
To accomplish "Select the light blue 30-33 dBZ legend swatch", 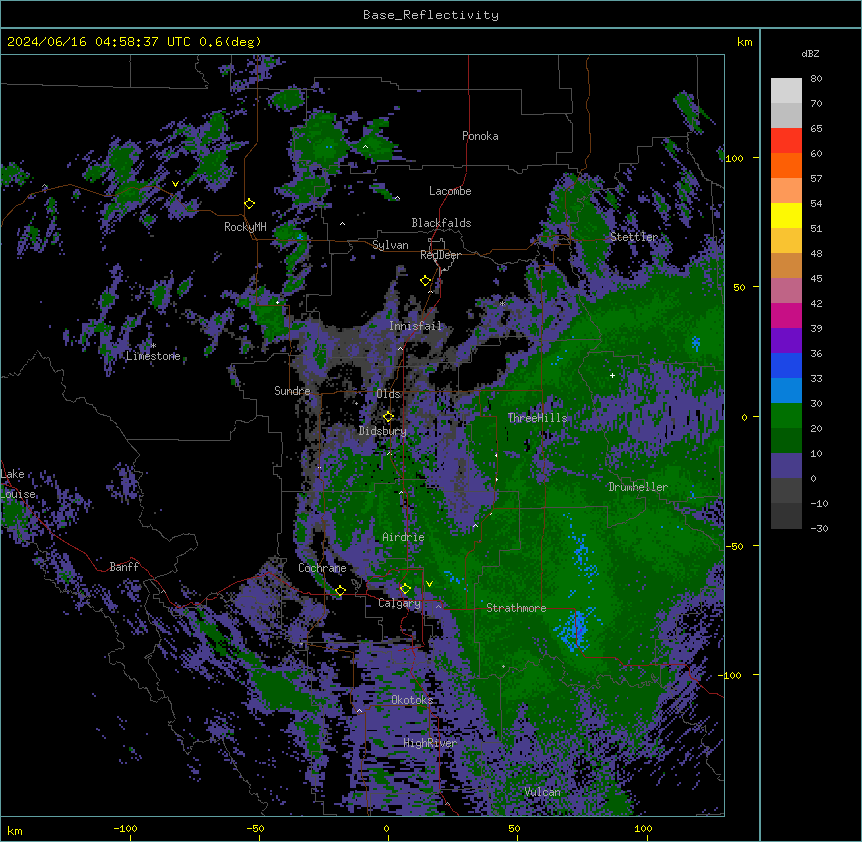I will (x=786, y=391).
